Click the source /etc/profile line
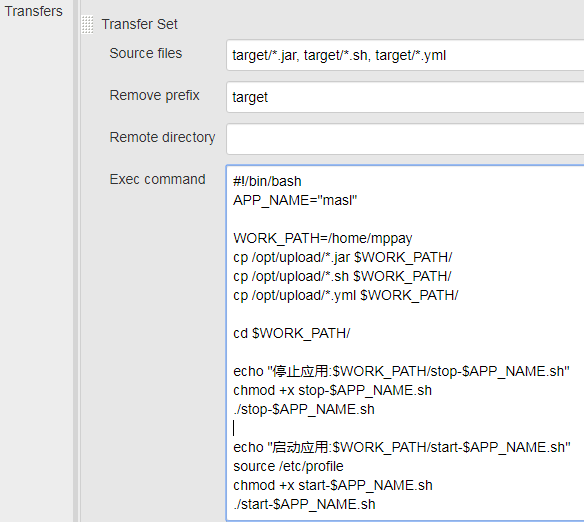This screenshot has width=584, height=522. tap(288, 466)
